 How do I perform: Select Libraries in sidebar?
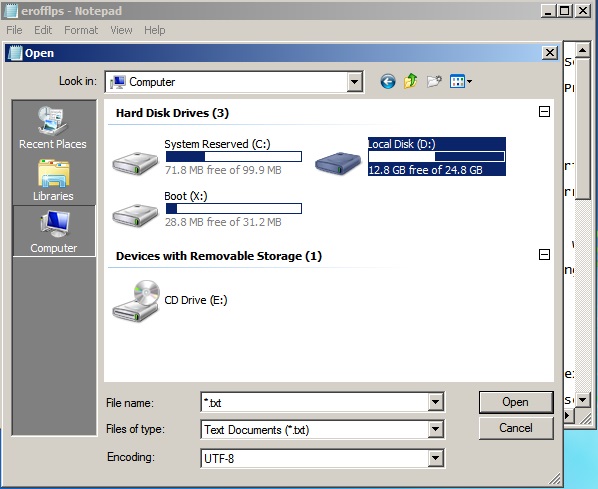click(53, 180)
